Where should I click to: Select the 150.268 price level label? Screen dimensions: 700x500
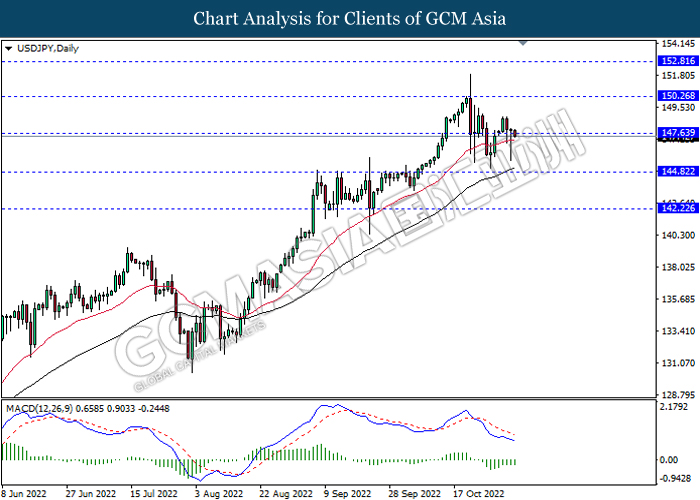coord(678,96)
